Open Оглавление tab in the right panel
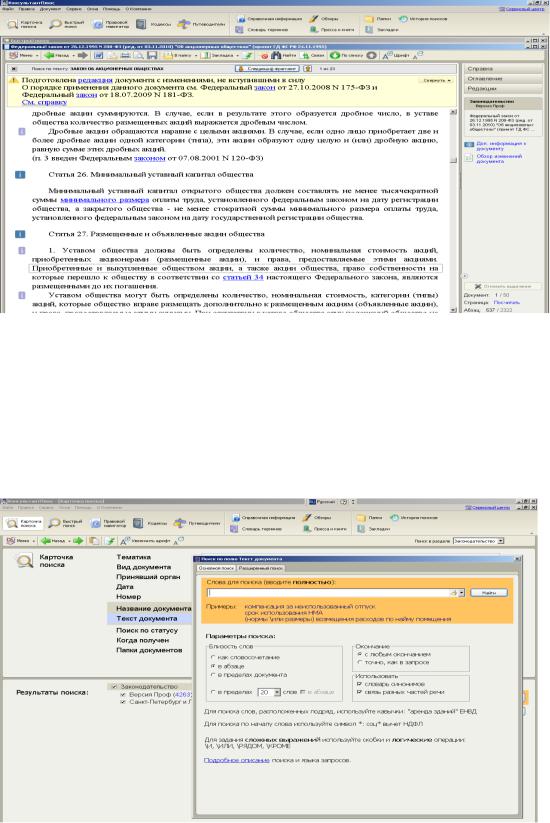This screenshot has height=823, width=550. pos(502,79)
